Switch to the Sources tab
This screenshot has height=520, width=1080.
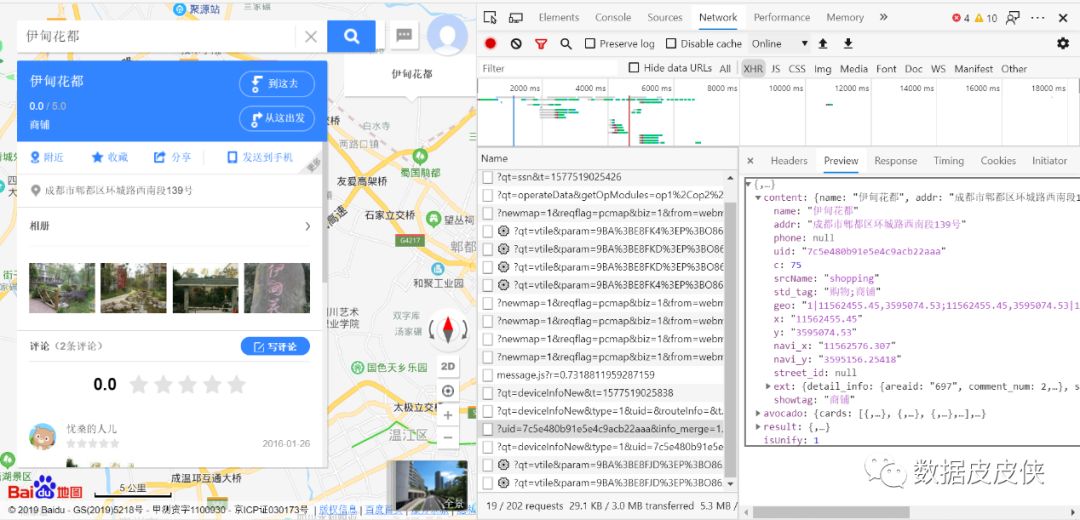point(665,17)
